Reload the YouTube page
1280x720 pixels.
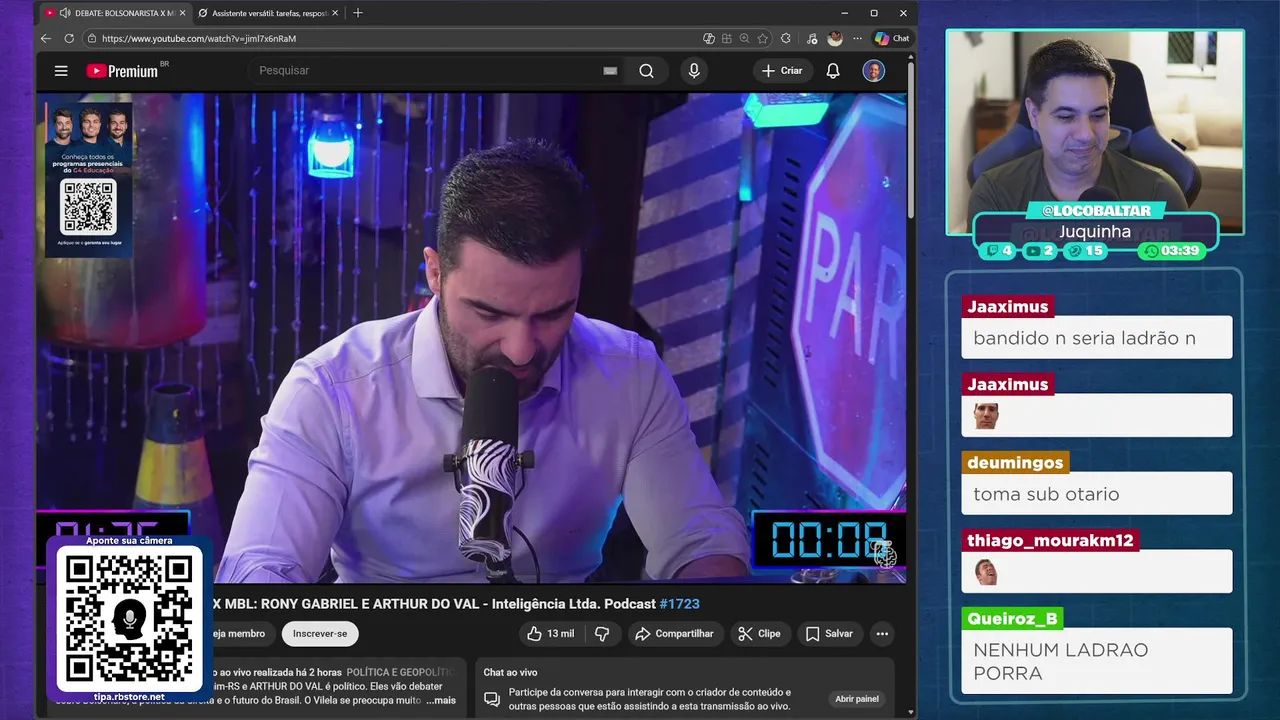(x=69, y=38)
